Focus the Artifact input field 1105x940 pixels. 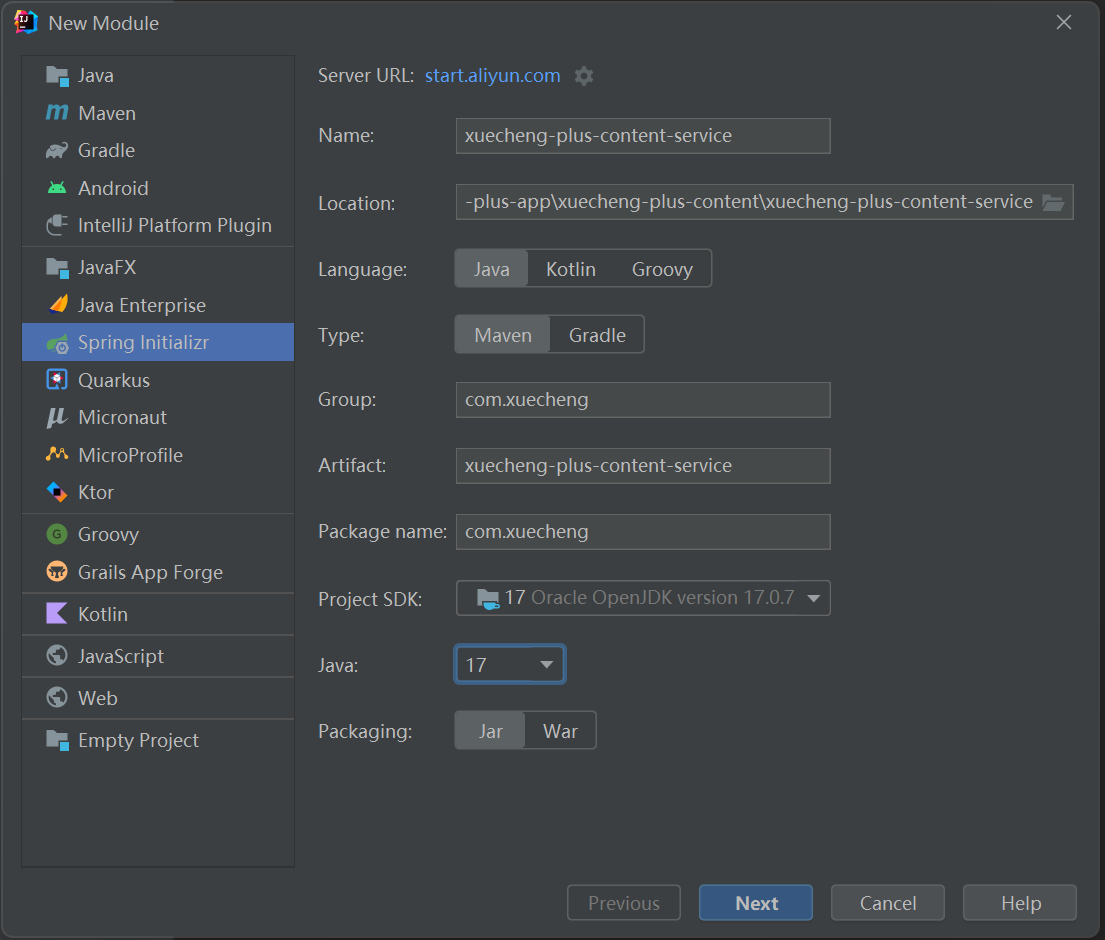pos(643,466)
